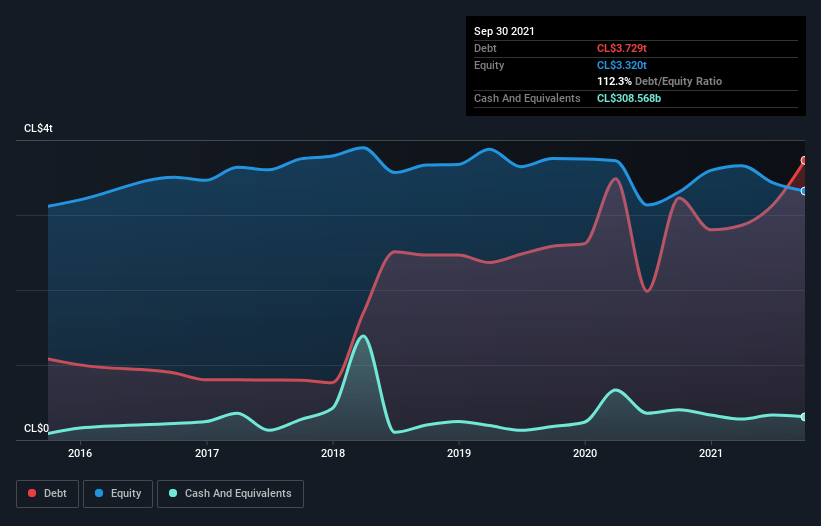The height and width of the screenshot is (526, 821).
Task: Click the Sep 30 2021 tooltip date
Action: coord(504,31)
